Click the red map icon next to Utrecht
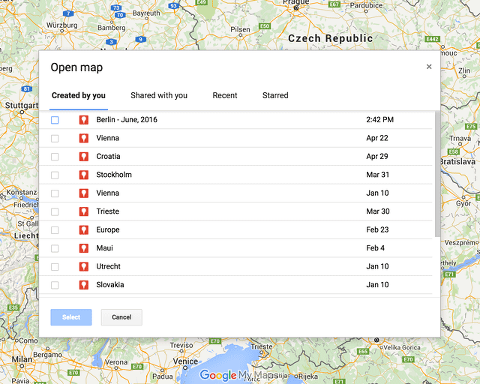480x384 pixels. click(x=84, y=266)
